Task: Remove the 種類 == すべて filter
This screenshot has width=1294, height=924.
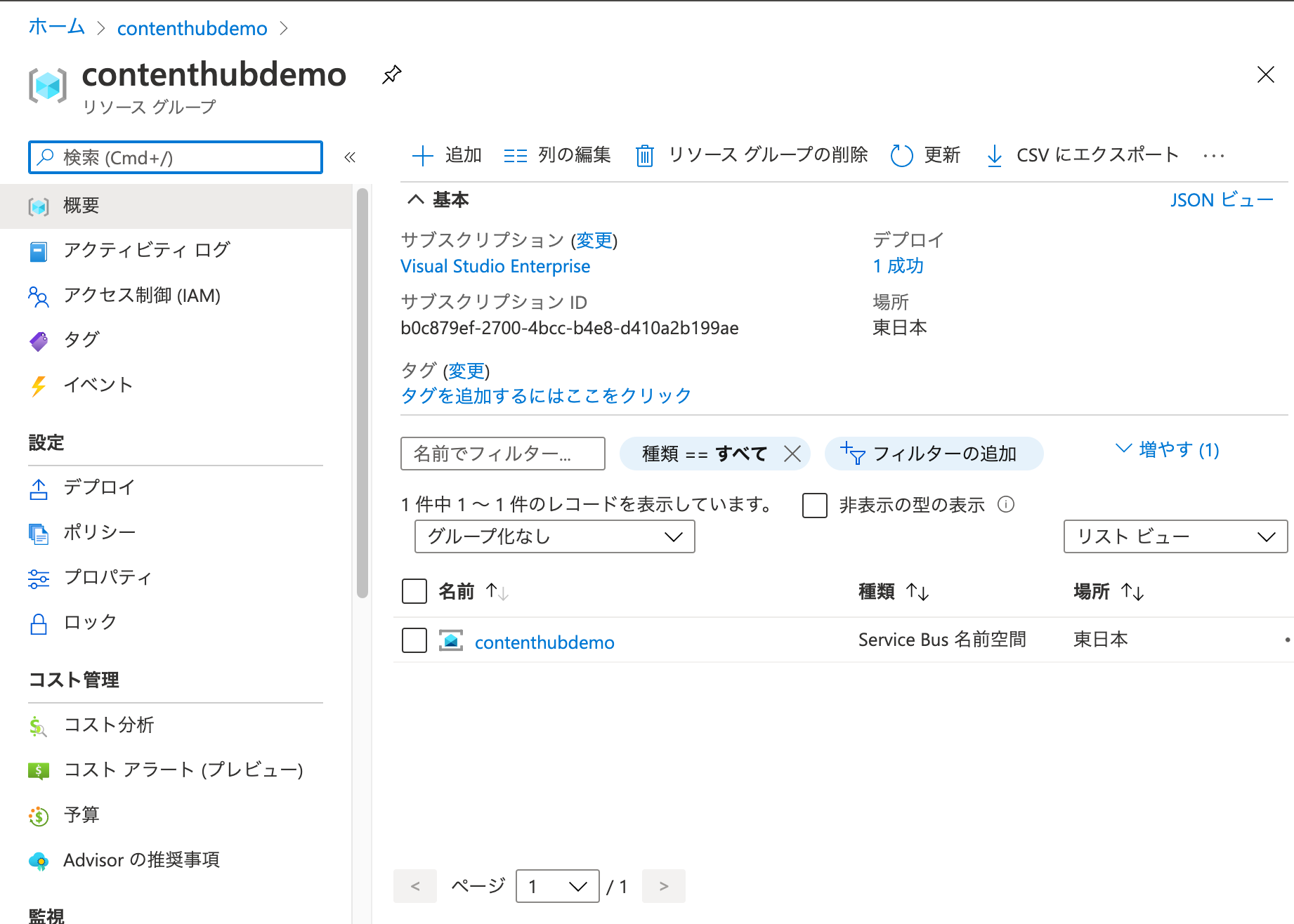Action: (792, 454)
